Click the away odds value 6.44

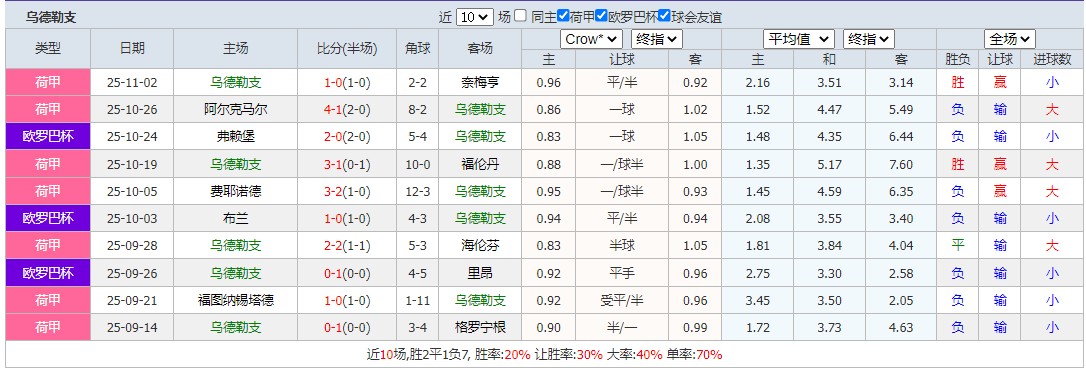[x=901, y=137]
